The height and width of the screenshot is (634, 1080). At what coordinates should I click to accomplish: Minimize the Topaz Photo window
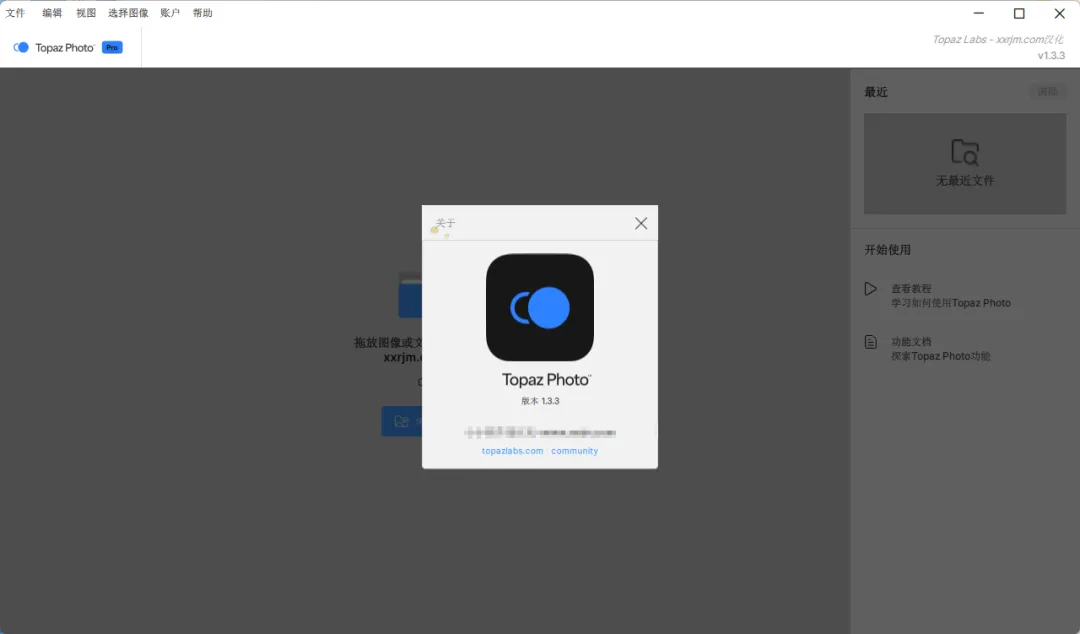pyautogui.click(x=979, y=13)
